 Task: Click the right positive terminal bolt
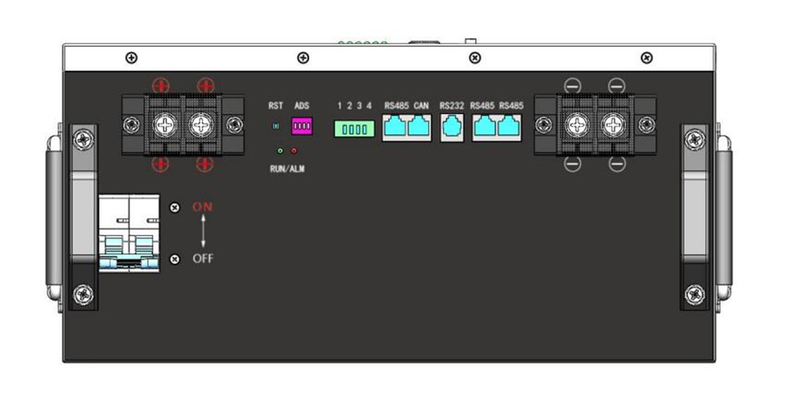(203, 125)
